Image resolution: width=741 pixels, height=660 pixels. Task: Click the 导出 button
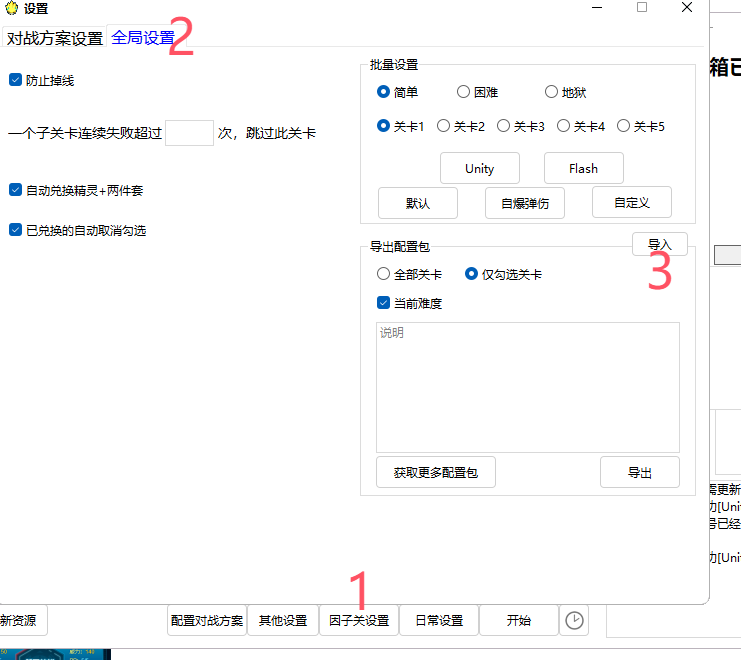pos(640,472)
